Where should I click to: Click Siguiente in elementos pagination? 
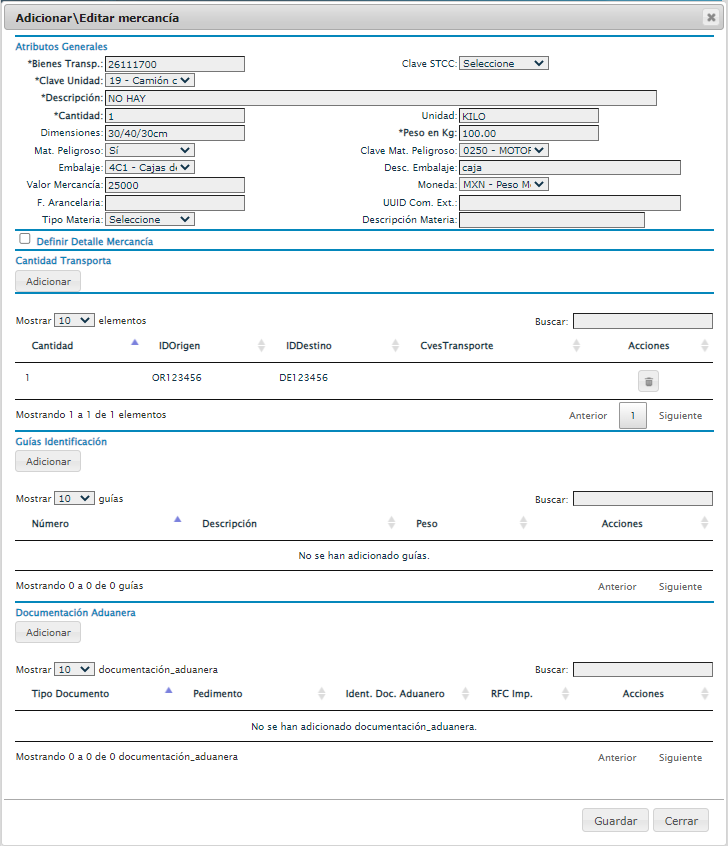pos(680,415)
